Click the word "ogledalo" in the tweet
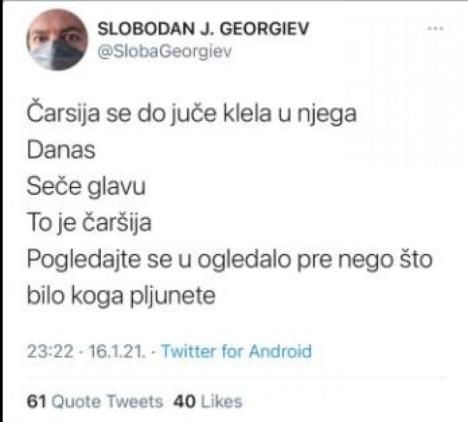Screen dimensions: 468x422 click(244, 260)
